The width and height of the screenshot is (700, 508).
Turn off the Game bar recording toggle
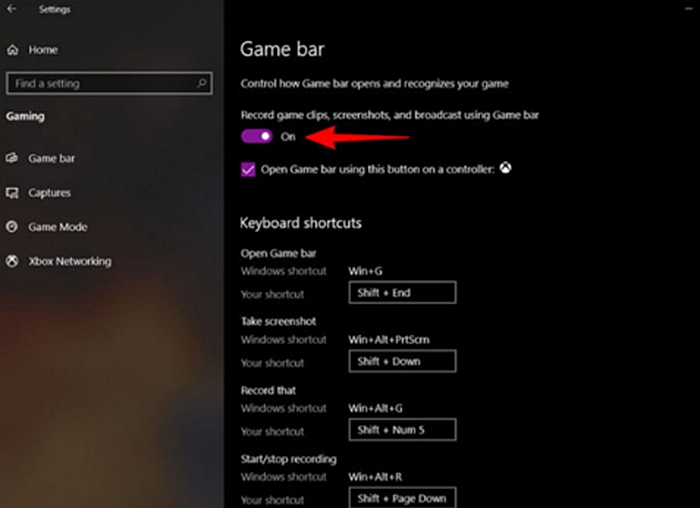(257, 136)
